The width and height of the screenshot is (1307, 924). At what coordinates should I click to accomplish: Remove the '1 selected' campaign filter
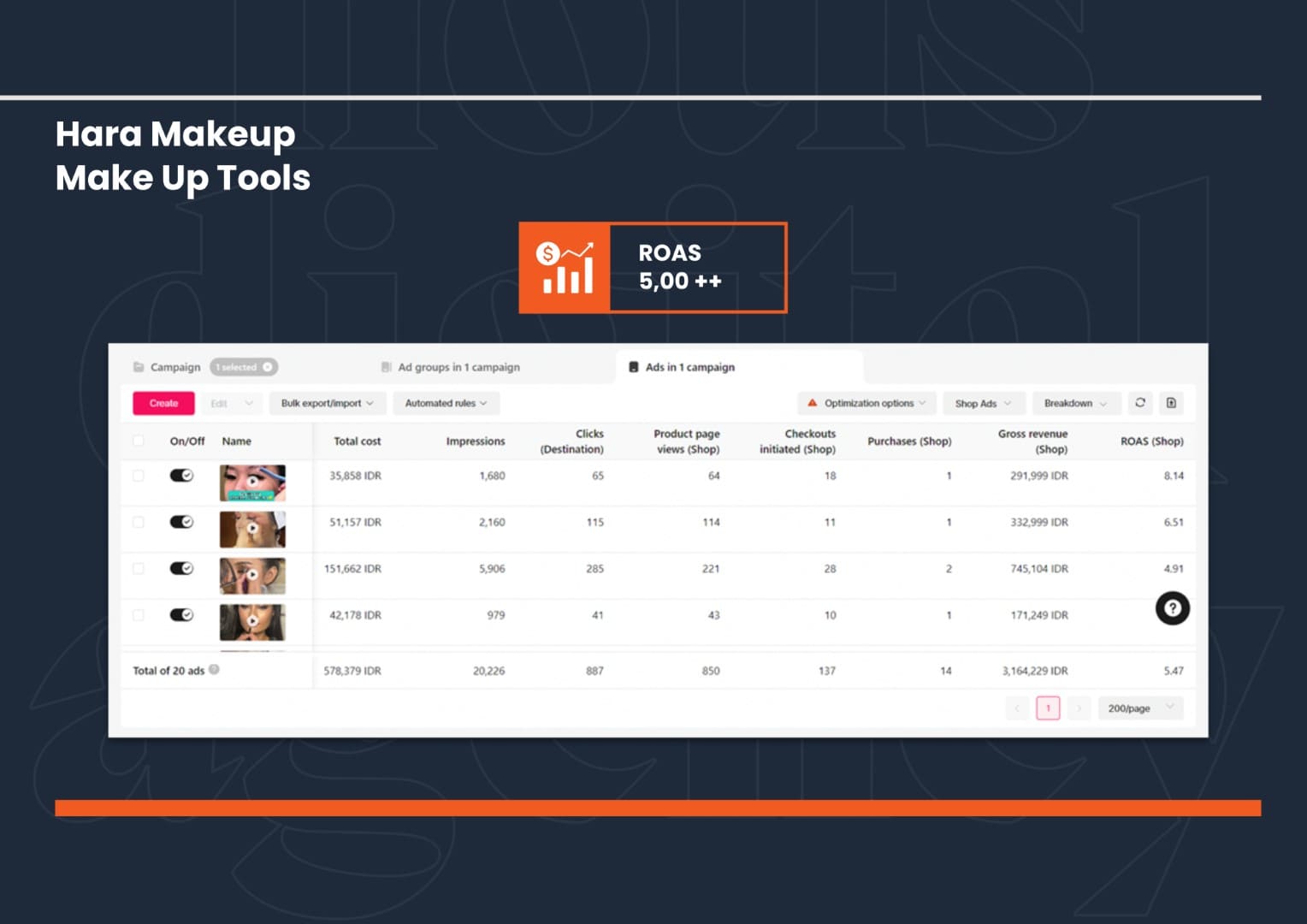[268, 367]
